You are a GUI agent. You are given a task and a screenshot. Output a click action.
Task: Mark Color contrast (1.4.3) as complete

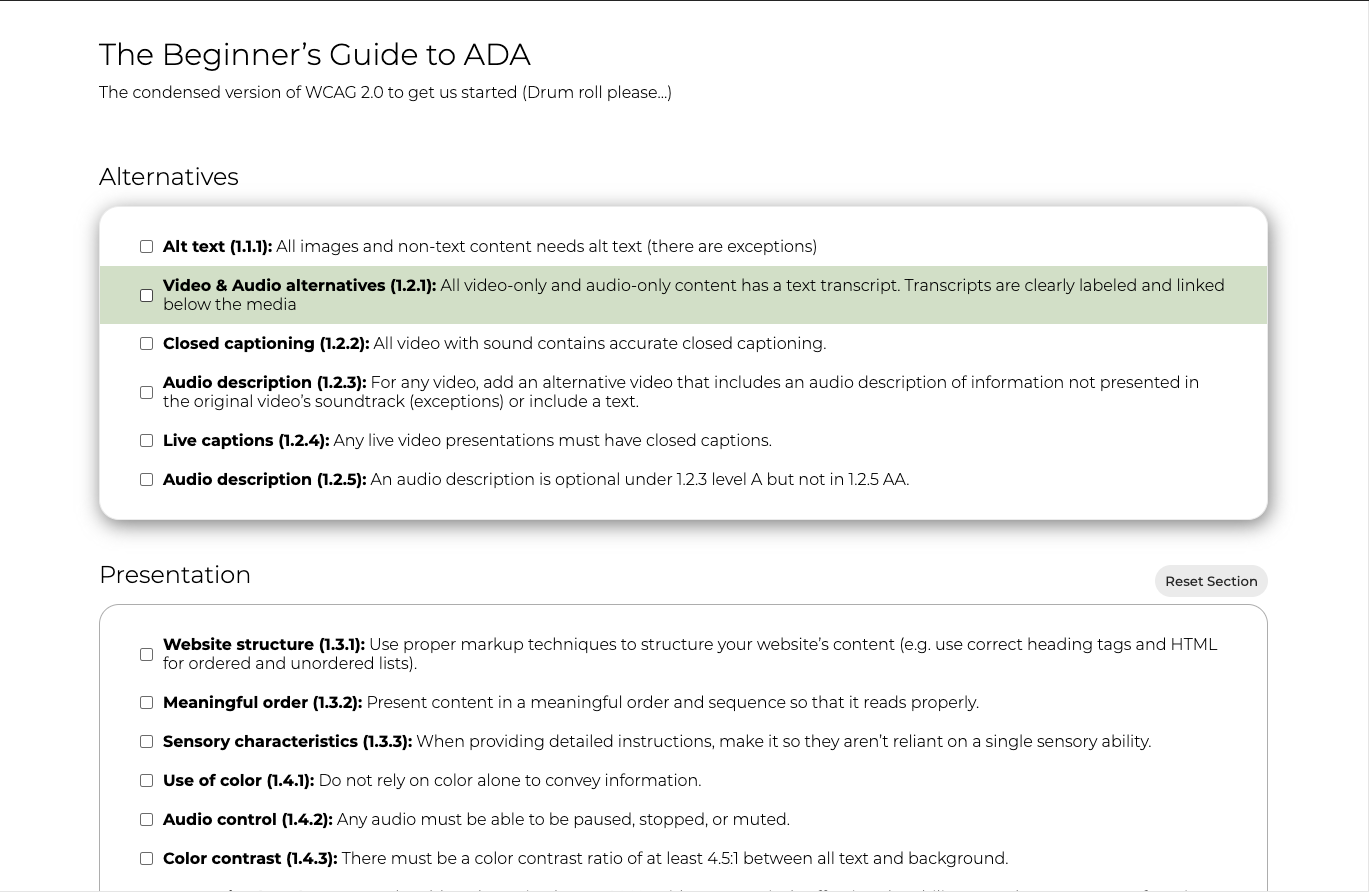coord(146,858)
